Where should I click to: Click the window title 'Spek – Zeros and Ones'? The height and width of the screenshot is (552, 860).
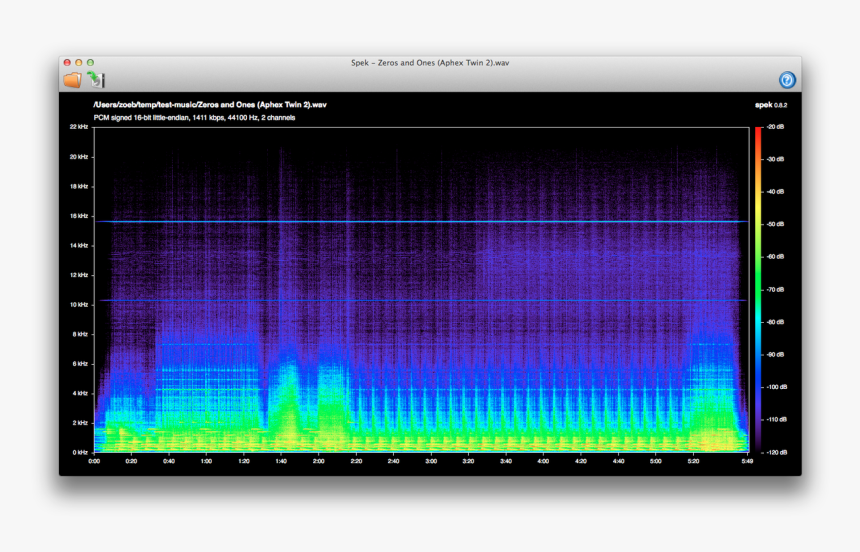pyautogui.click(x=430, y=63)
